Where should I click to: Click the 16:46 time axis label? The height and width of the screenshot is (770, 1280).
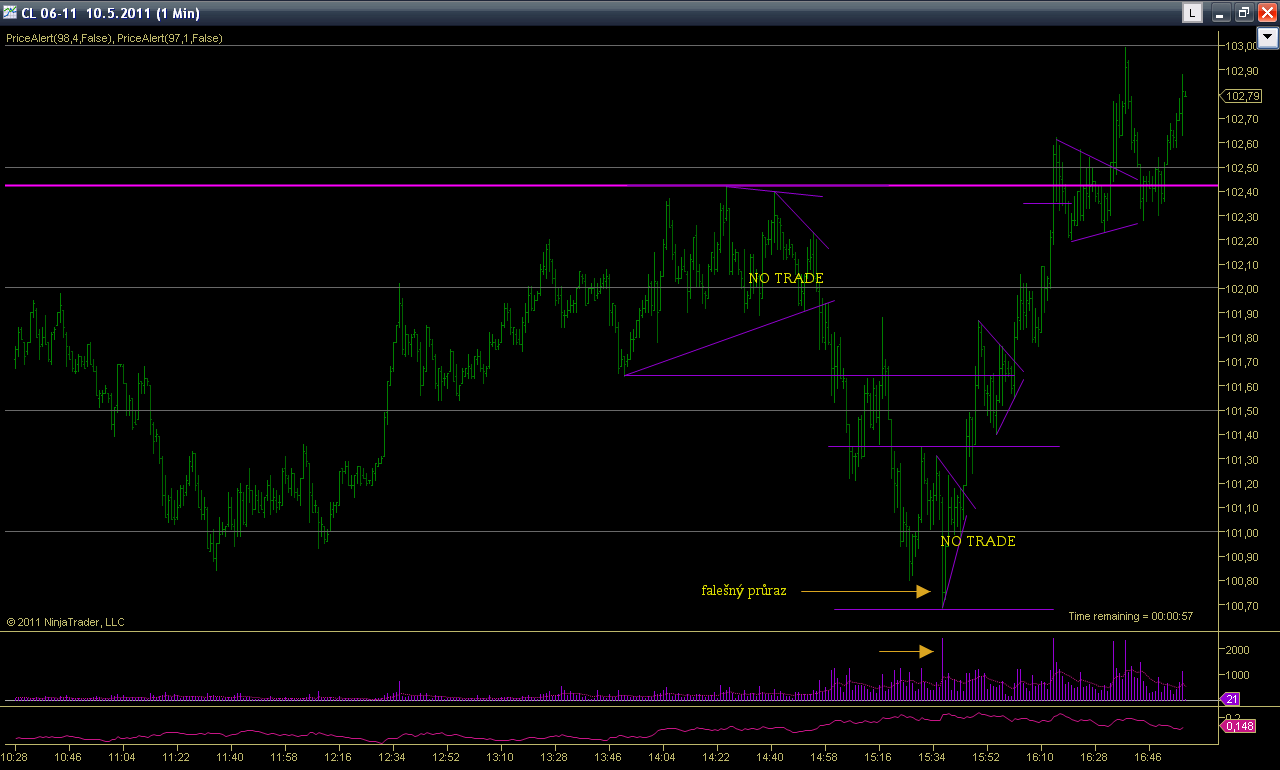(x=1148, y=757)
